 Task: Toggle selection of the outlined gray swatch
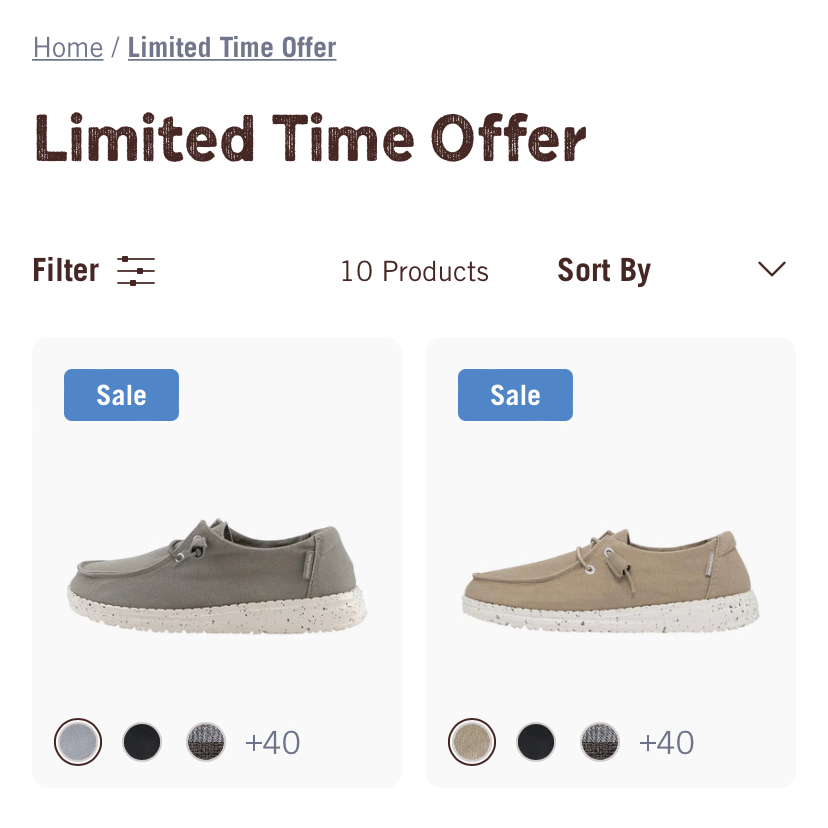click(78, 742)
